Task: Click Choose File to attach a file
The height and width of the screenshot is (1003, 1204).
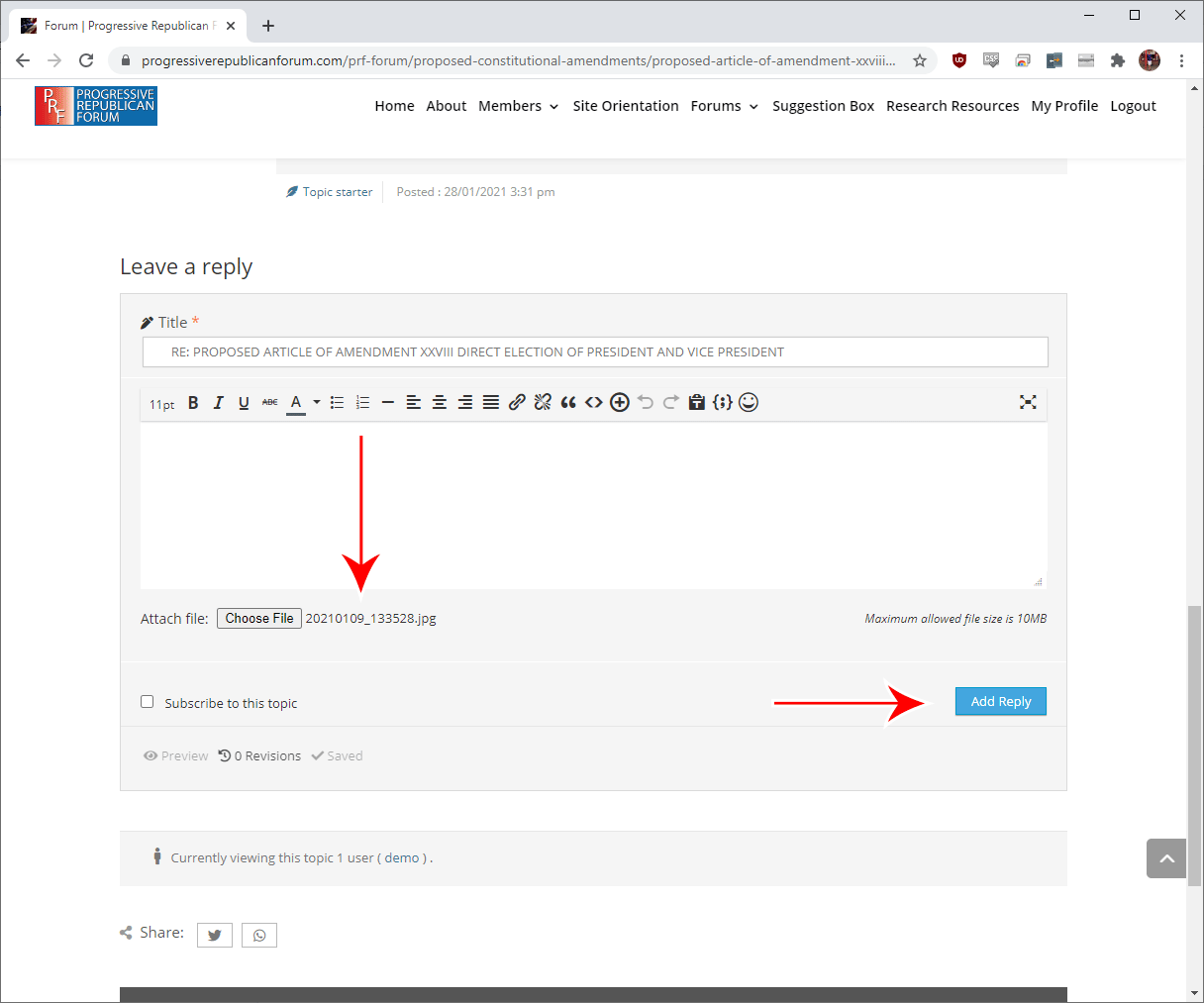Action: click(259, 618)
